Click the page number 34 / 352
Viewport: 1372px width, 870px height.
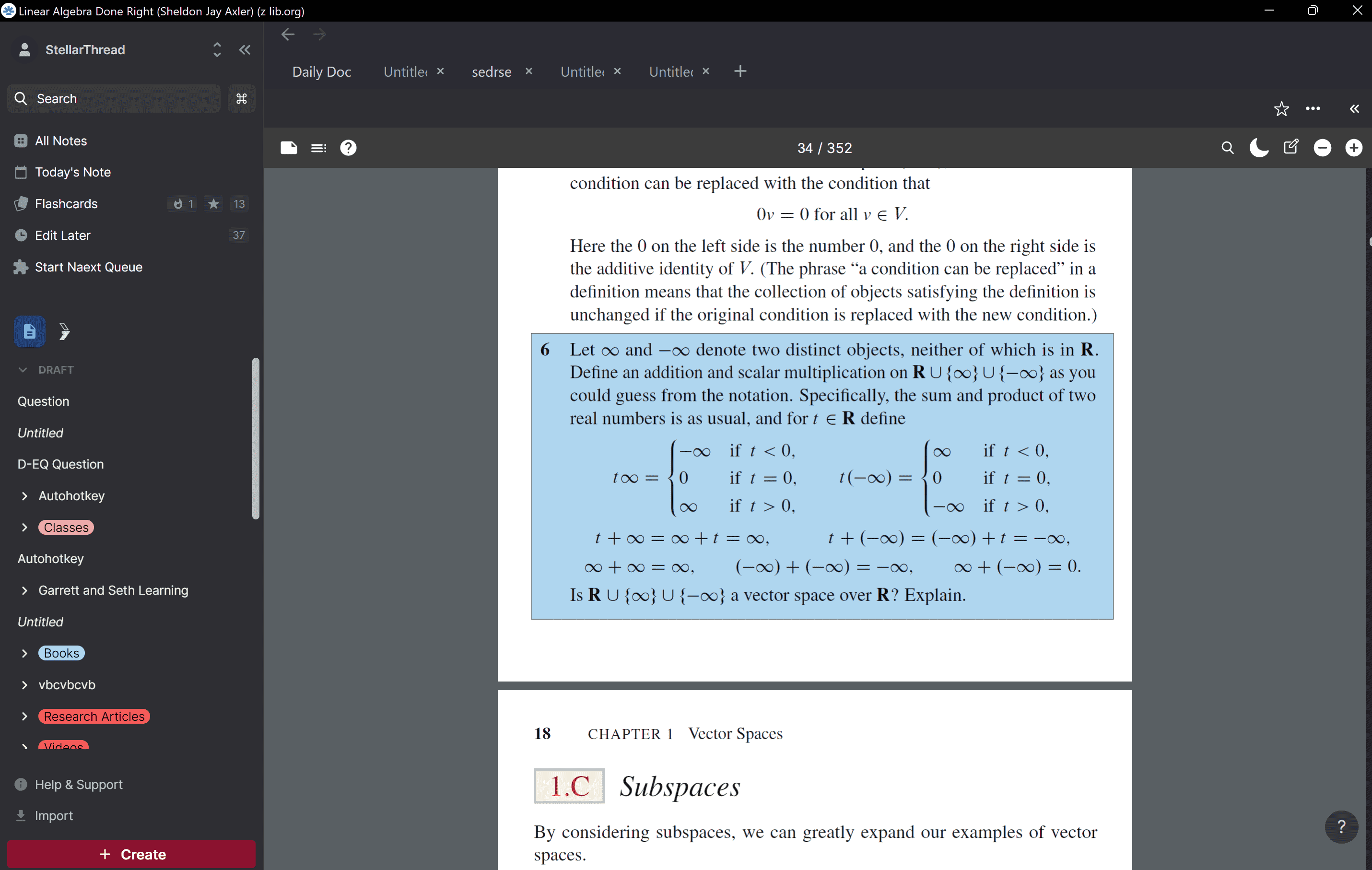[824, 148]
